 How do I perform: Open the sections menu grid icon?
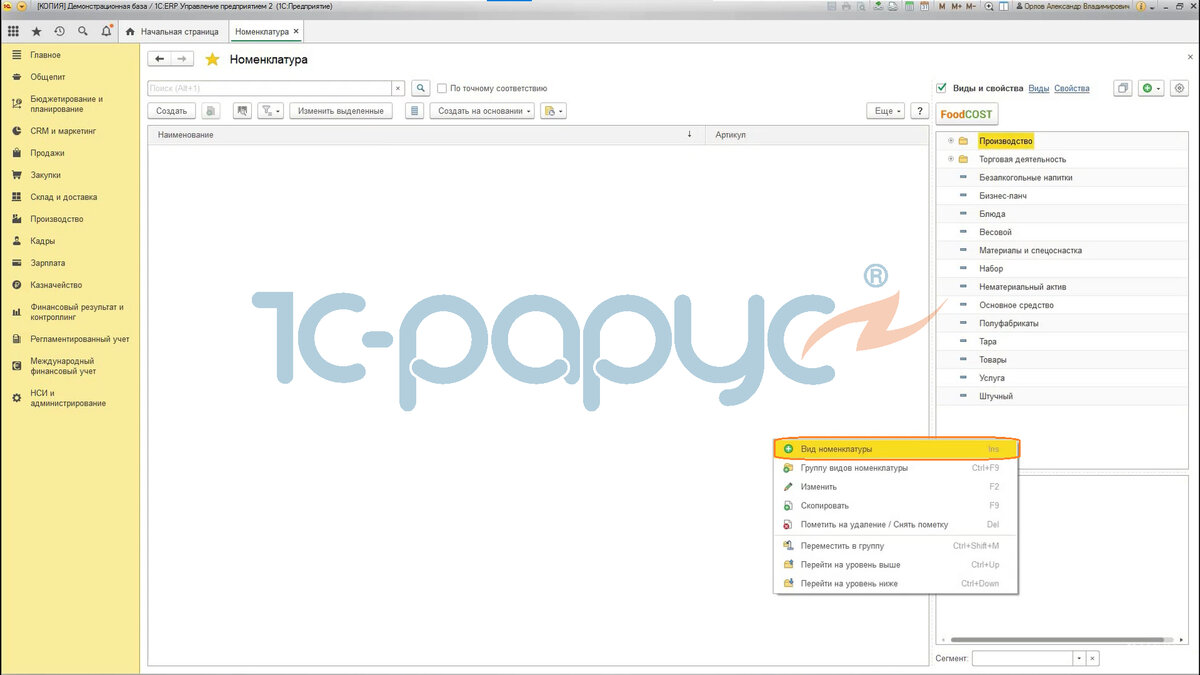tap(13, 32)
